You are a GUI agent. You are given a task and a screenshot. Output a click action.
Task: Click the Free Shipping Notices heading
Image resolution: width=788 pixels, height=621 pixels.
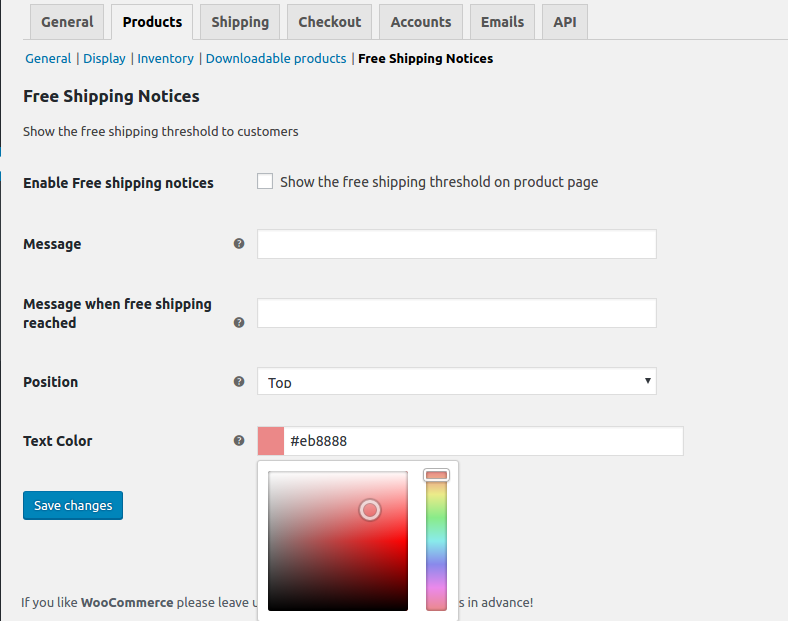tap(111, 96)
